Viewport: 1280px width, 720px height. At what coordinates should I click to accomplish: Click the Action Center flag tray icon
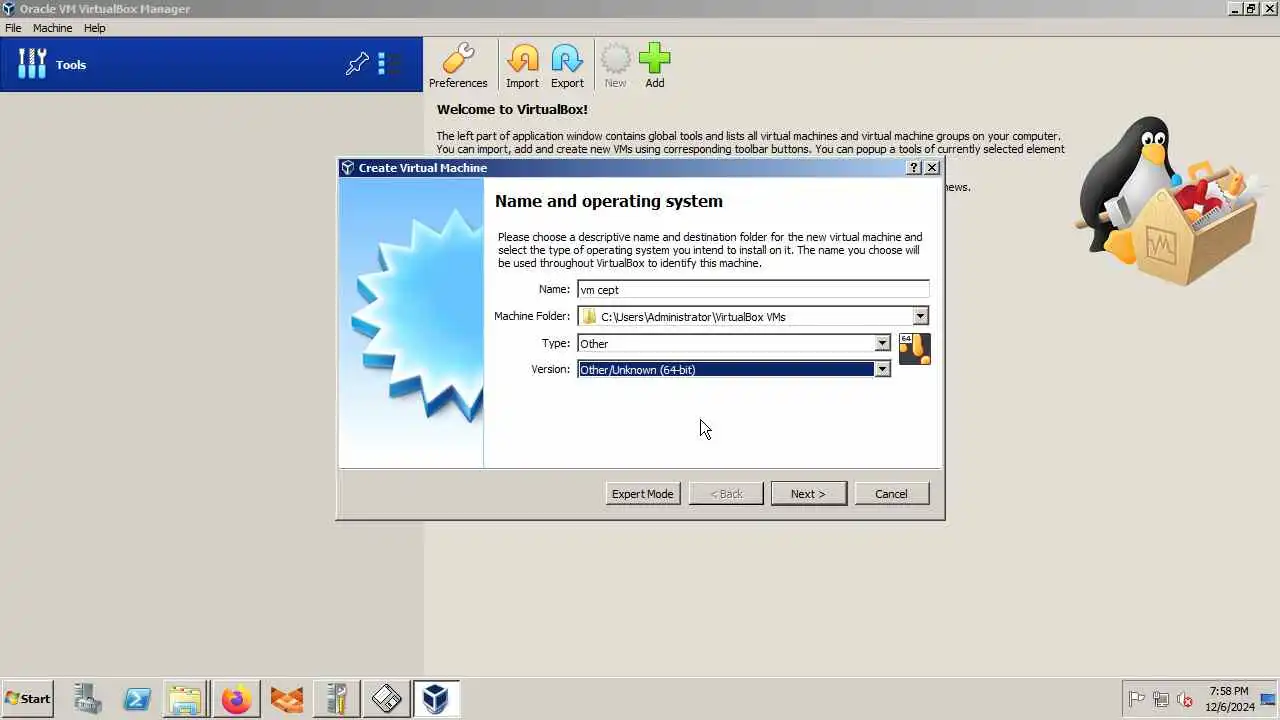(1136, 699)
